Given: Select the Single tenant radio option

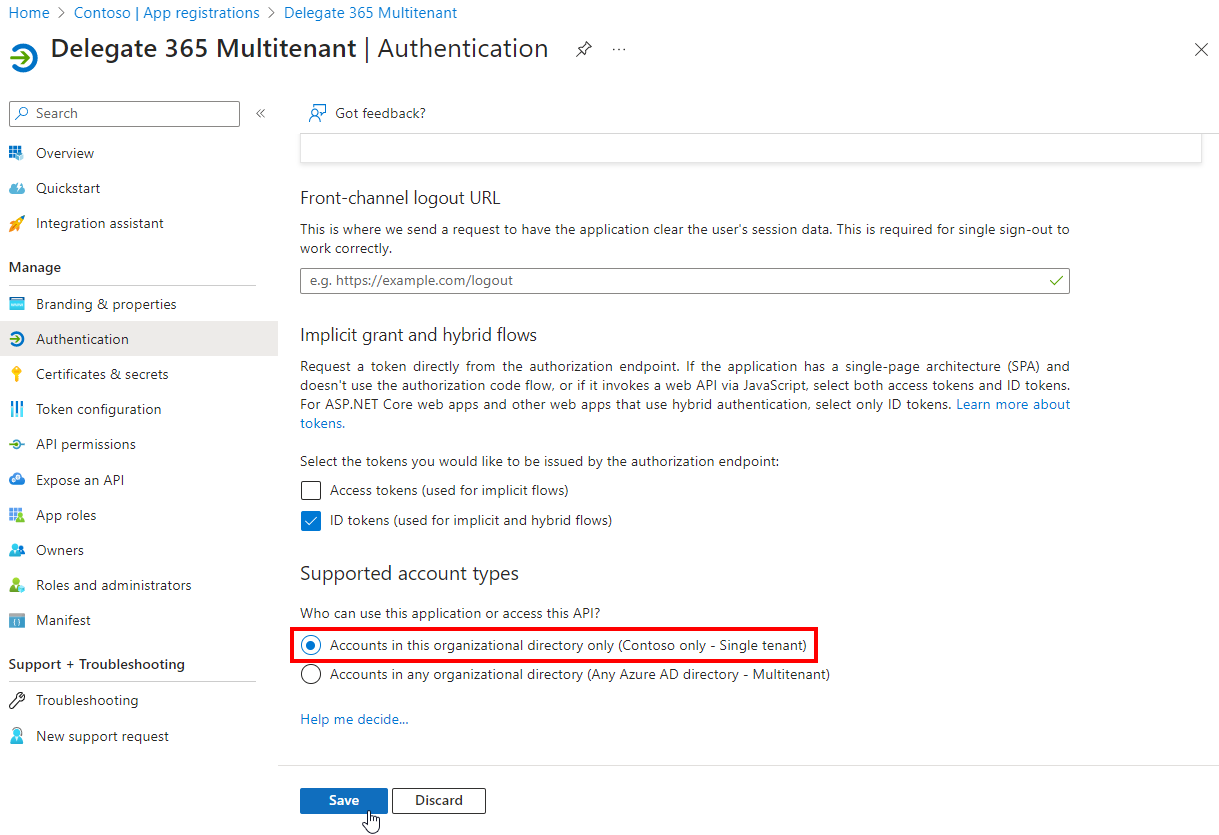Looking at the screenshot, I should tap(311, 645).
